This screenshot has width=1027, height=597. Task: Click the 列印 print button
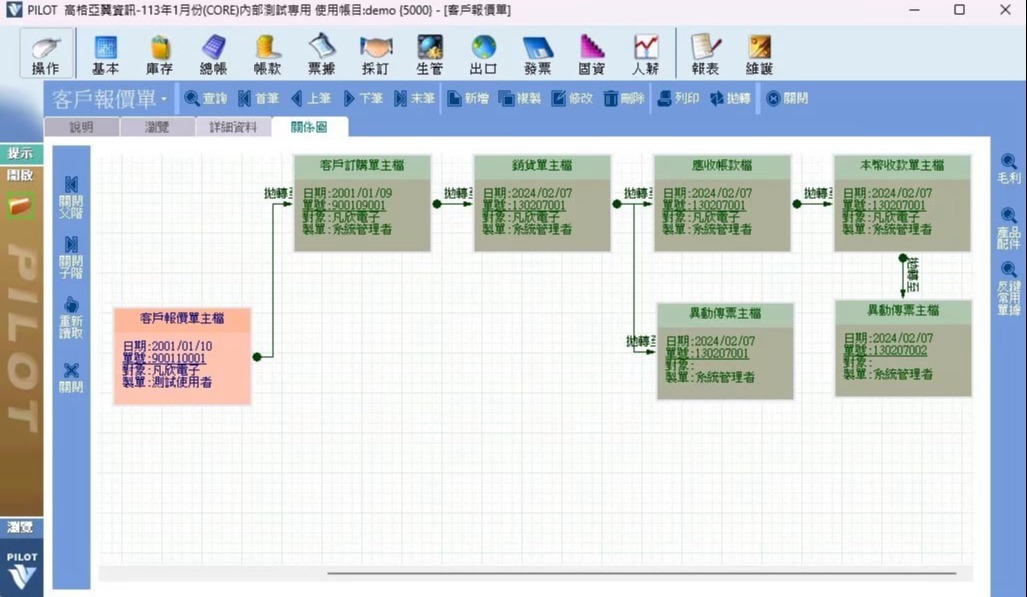pos(678,99)
